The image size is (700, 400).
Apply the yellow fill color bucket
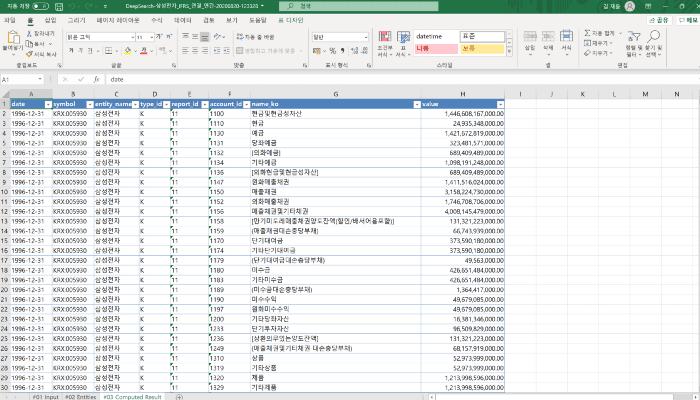(x=128, y=51)
